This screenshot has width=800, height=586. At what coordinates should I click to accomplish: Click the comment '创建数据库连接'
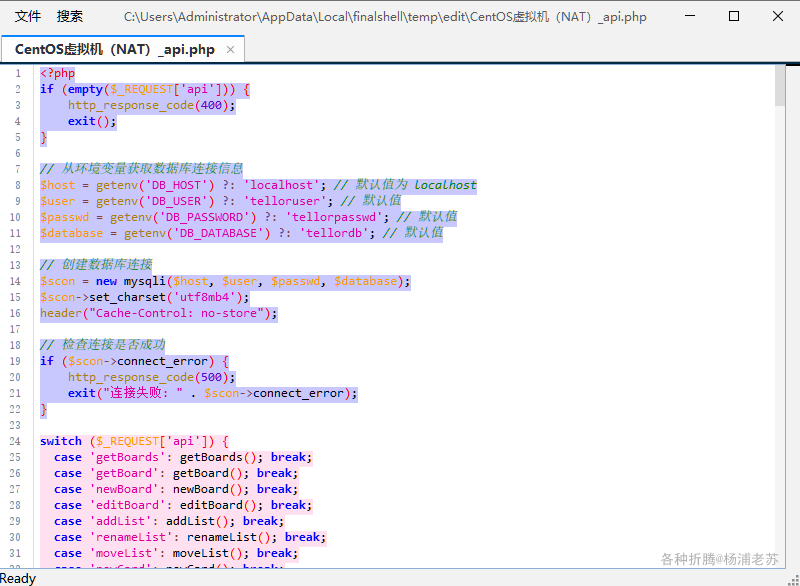coord(107,265)
